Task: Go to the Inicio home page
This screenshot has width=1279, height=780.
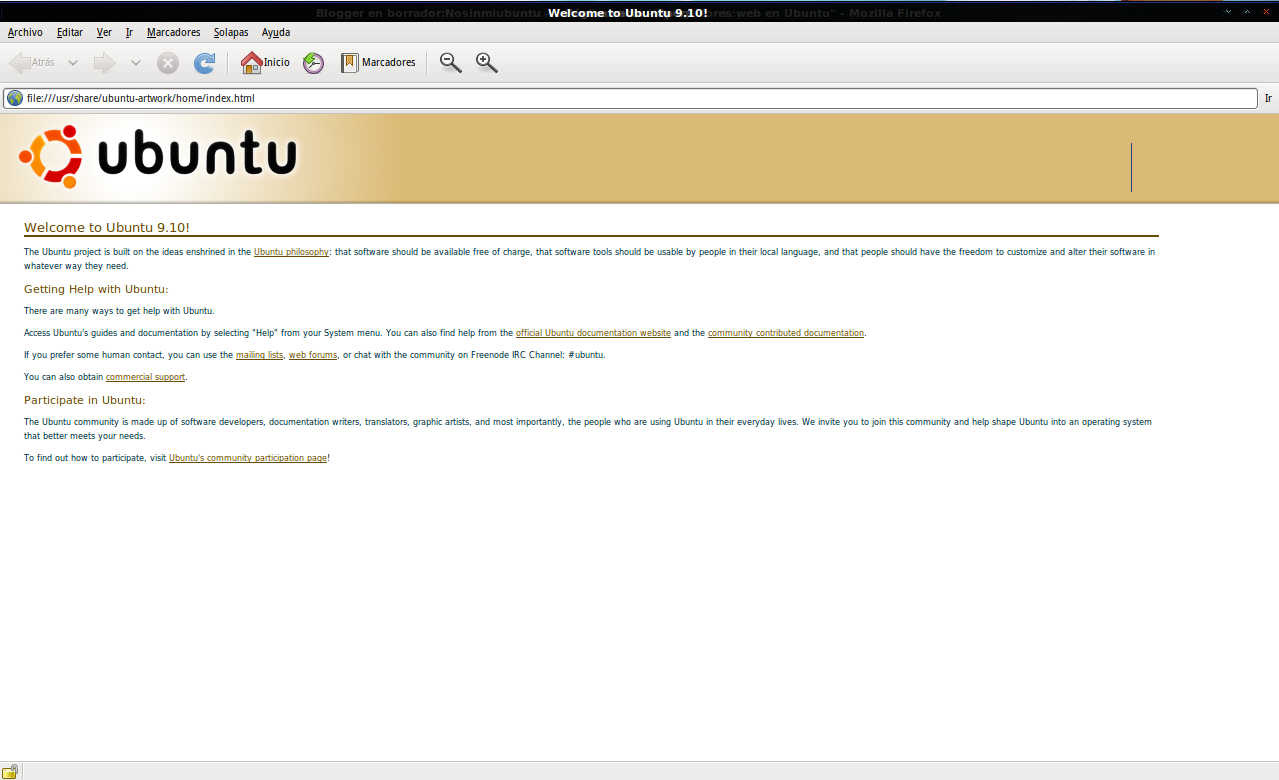Action: pyautogui.click(x=265, y=63)
